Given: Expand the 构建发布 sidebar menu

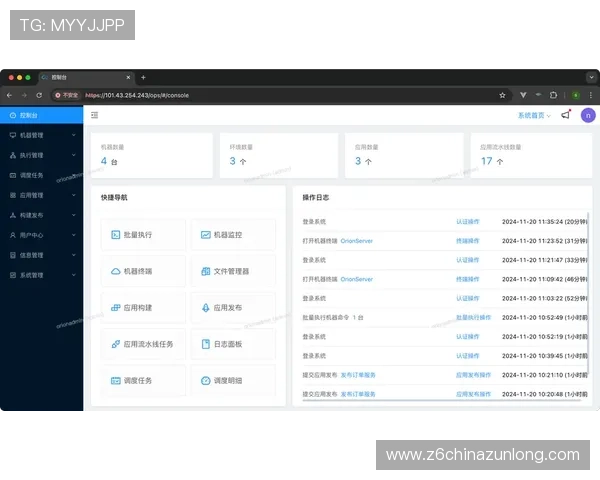Looking at the screenshot, I should click(42, 215).
